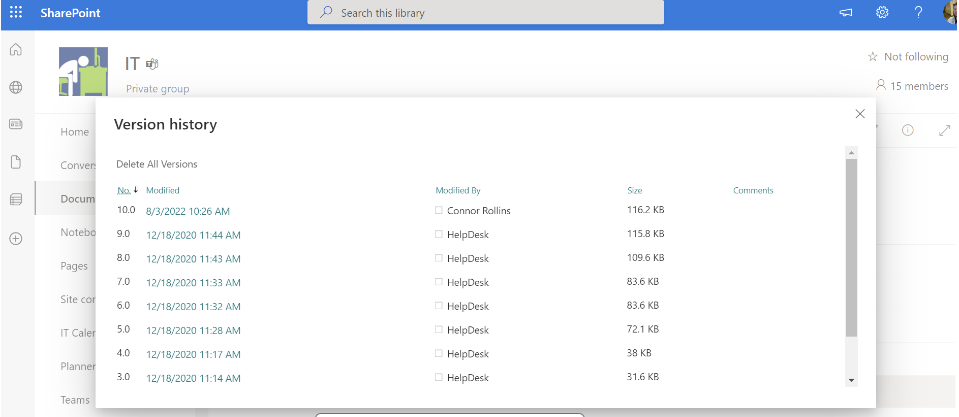Click presence box for version 9.0 HelpDesk
This screenshot has height=417, width=959.
pos(439,234)
